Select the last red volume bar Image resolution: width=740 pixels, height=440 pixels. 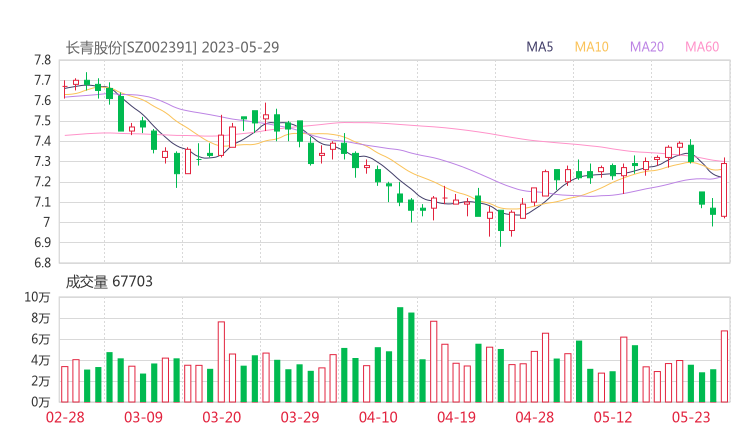[x=724, y=367]
